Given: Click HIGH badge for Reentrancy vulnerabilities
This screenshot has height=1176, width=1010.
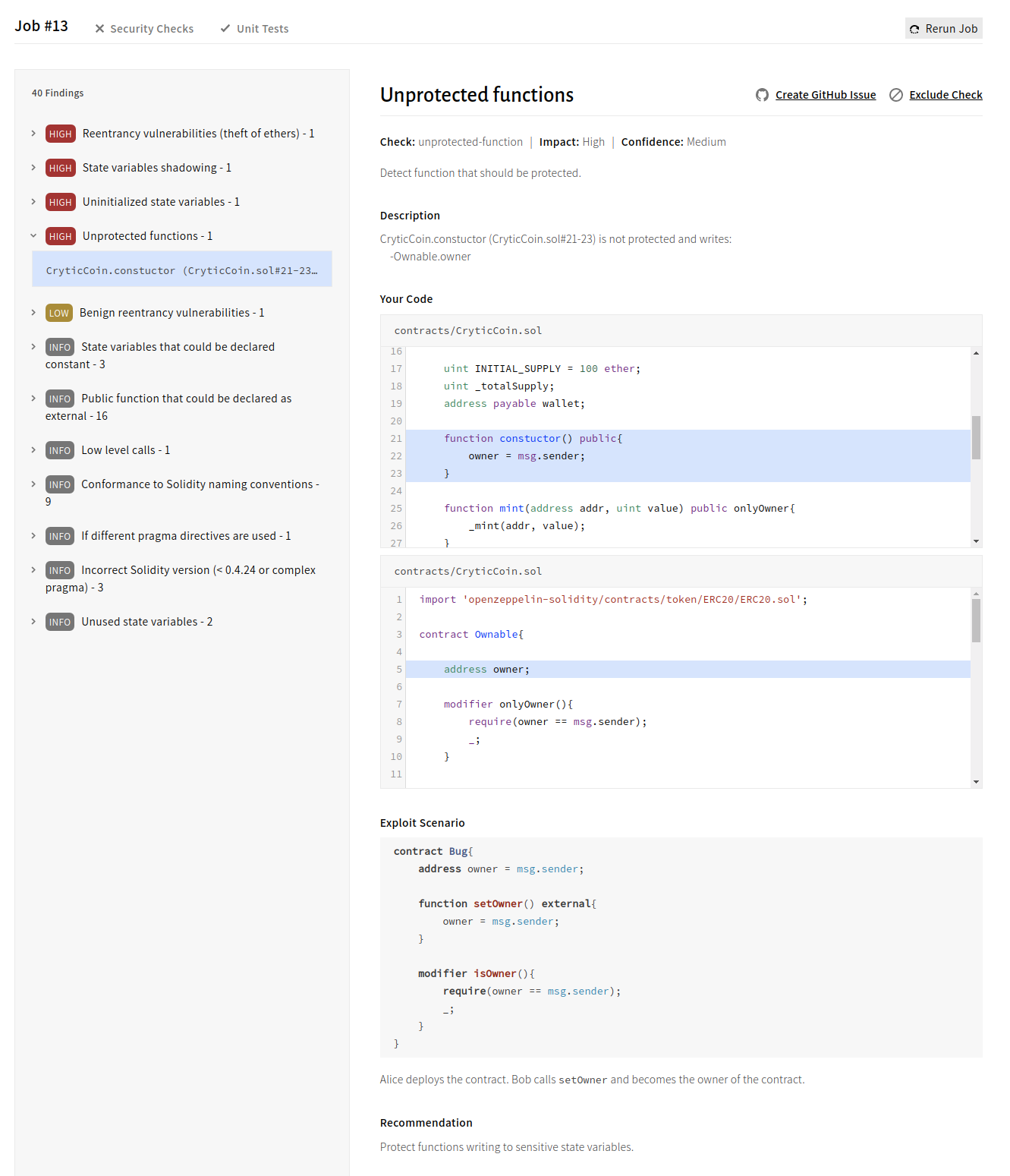Looking at the screenshot, I should point(60,134).
